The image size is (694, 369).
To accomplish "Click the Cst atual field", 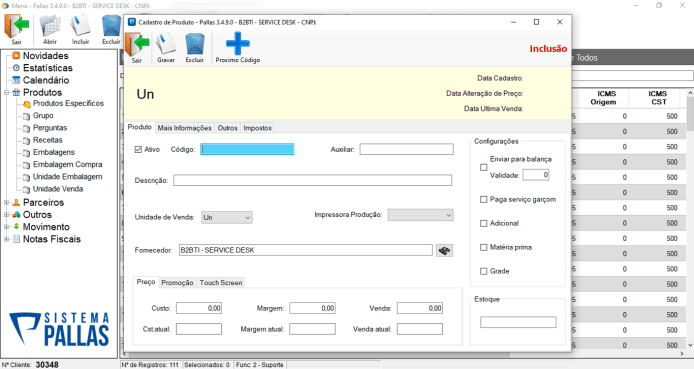I will [199, 329].
